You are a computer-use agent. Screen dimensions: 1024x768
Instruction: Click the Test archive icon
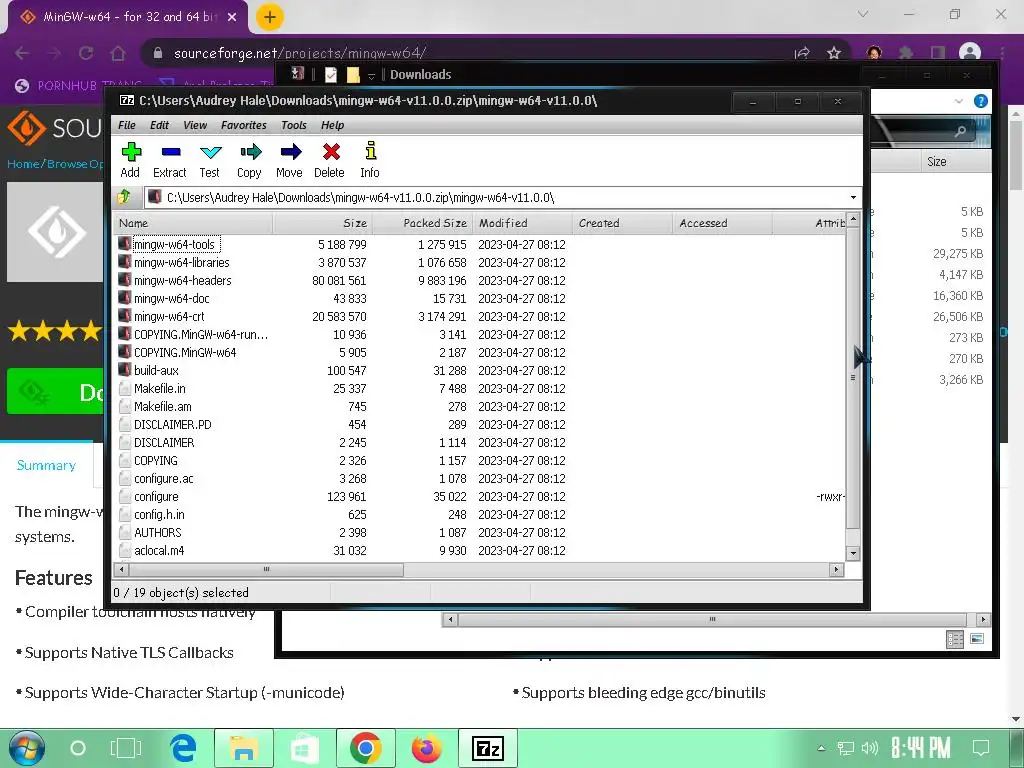(x=210, y=160)
